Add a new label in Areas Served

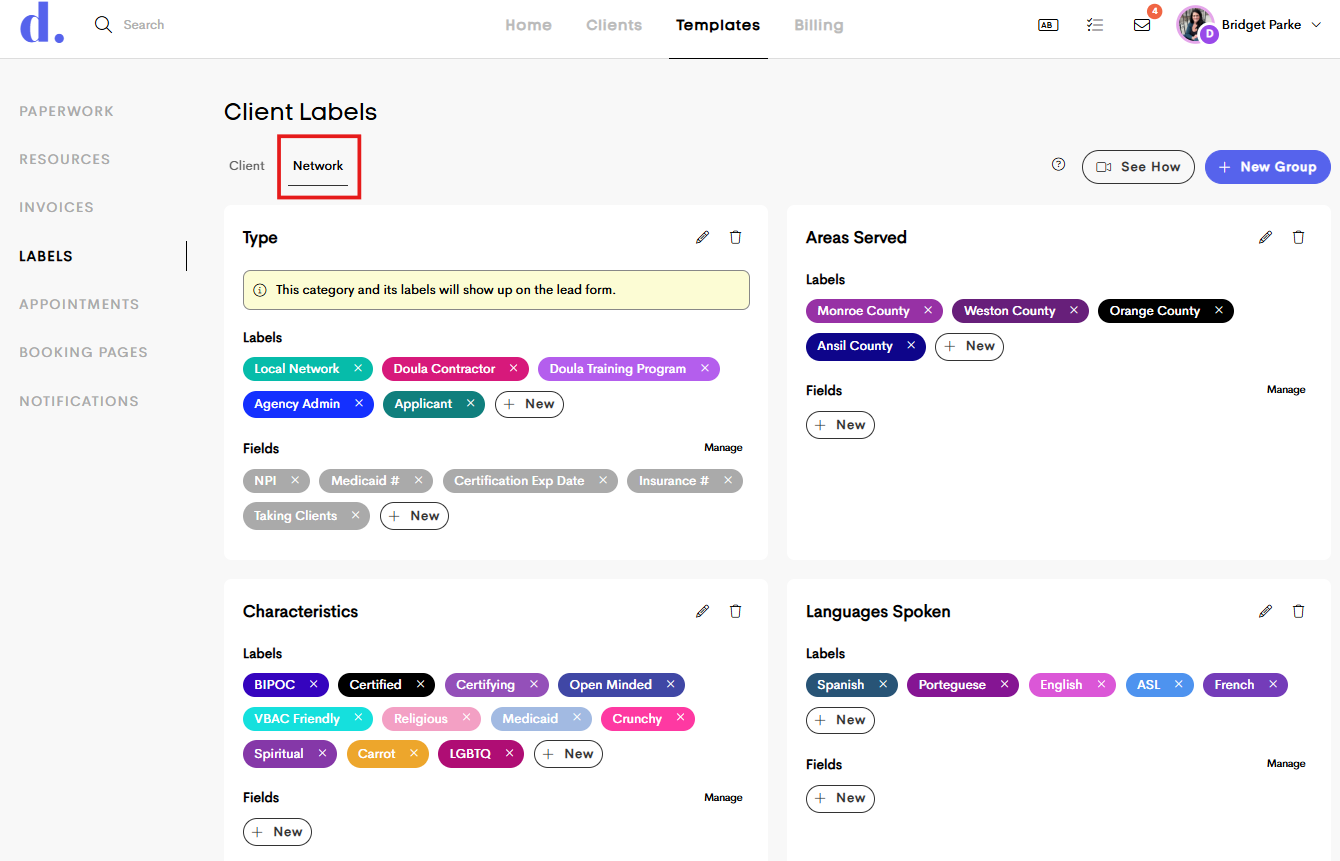tap(969, 346)
